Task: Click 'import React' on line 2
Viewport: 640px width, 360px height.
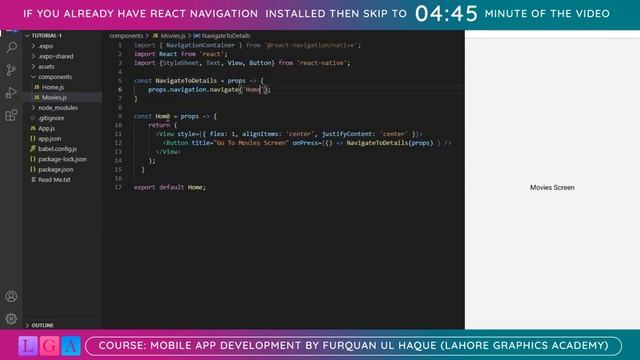Action: 156,54
